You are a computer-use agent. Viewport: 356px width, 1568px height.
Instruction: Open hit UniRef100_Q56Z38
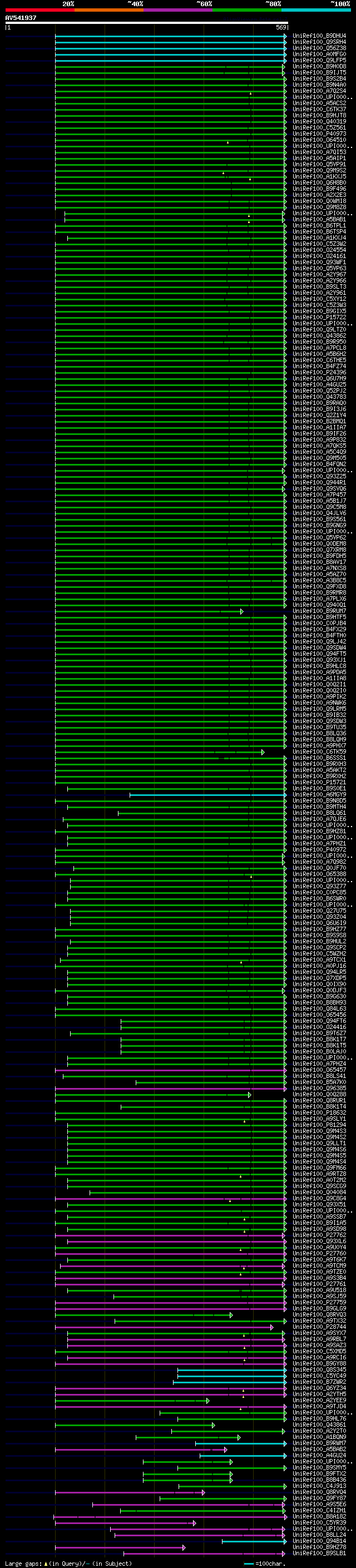(x=319, y=49)
